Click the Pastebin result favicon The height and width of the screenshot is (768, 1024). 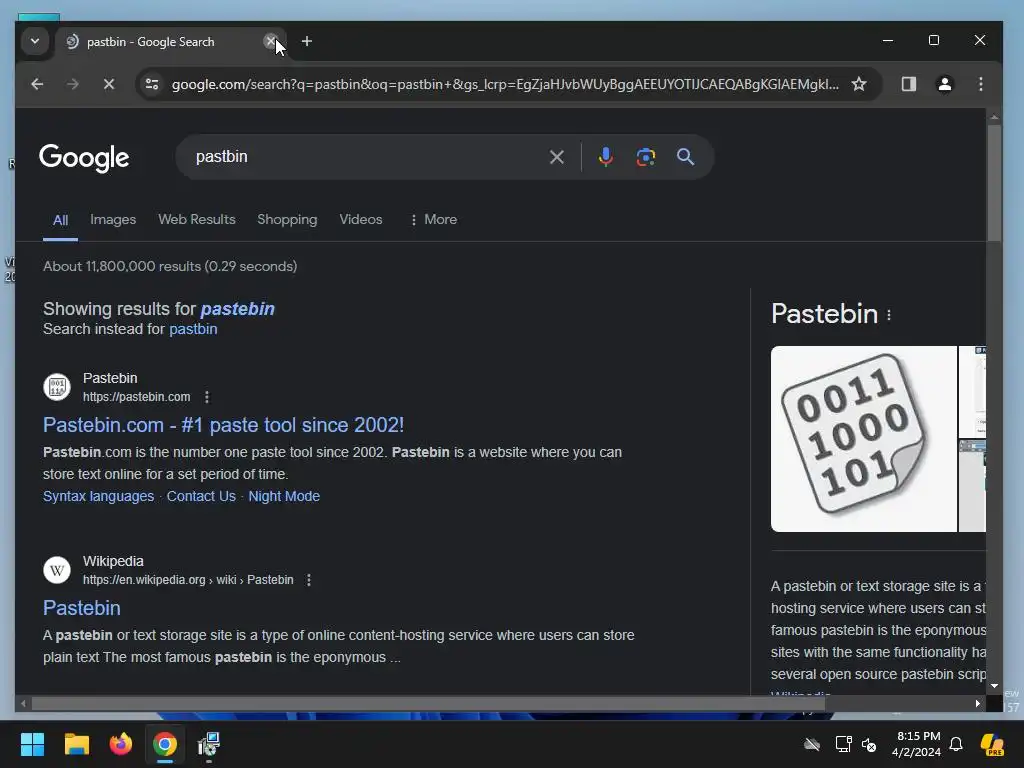pos(57,387)
